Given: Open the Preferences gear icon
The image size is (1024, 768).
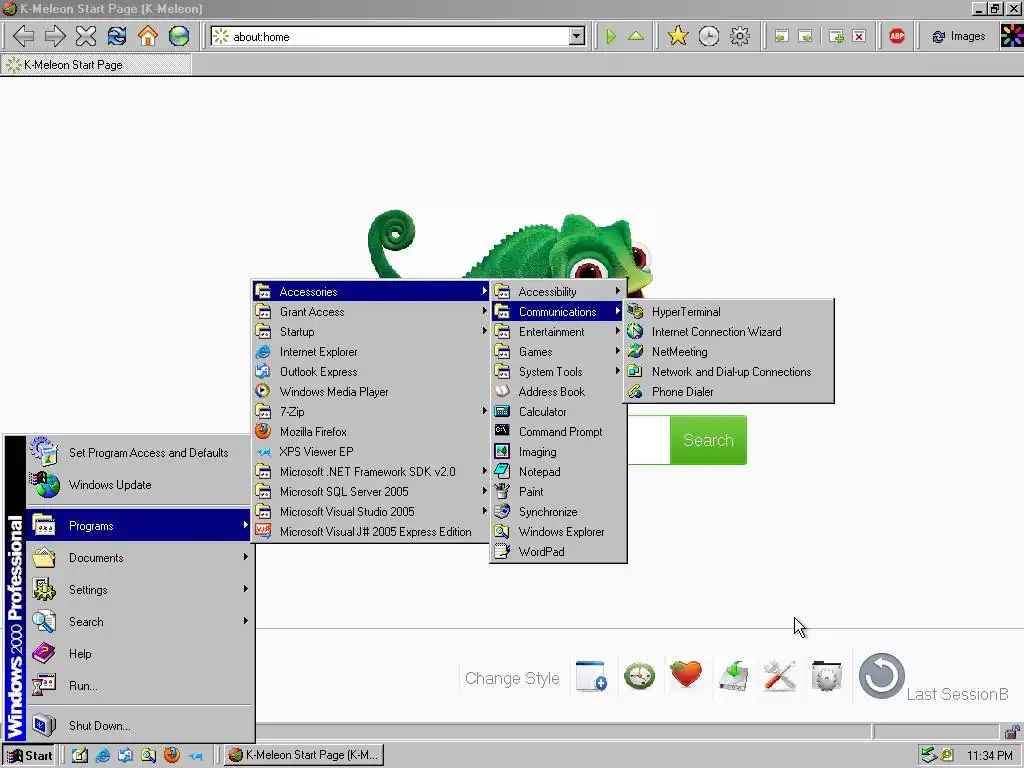Looking at the screenshot, I should pos(740,36).
